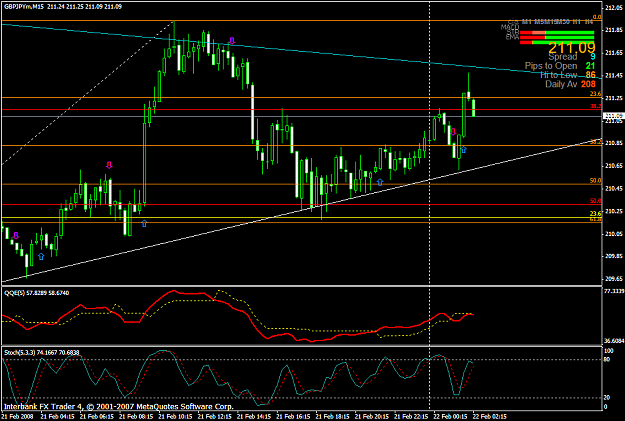Click the QQE(5) 57.8289 58.6740 indicator label
Image resolution: width=625 pixels, height=421 pixels.
(x=37, y=293)
